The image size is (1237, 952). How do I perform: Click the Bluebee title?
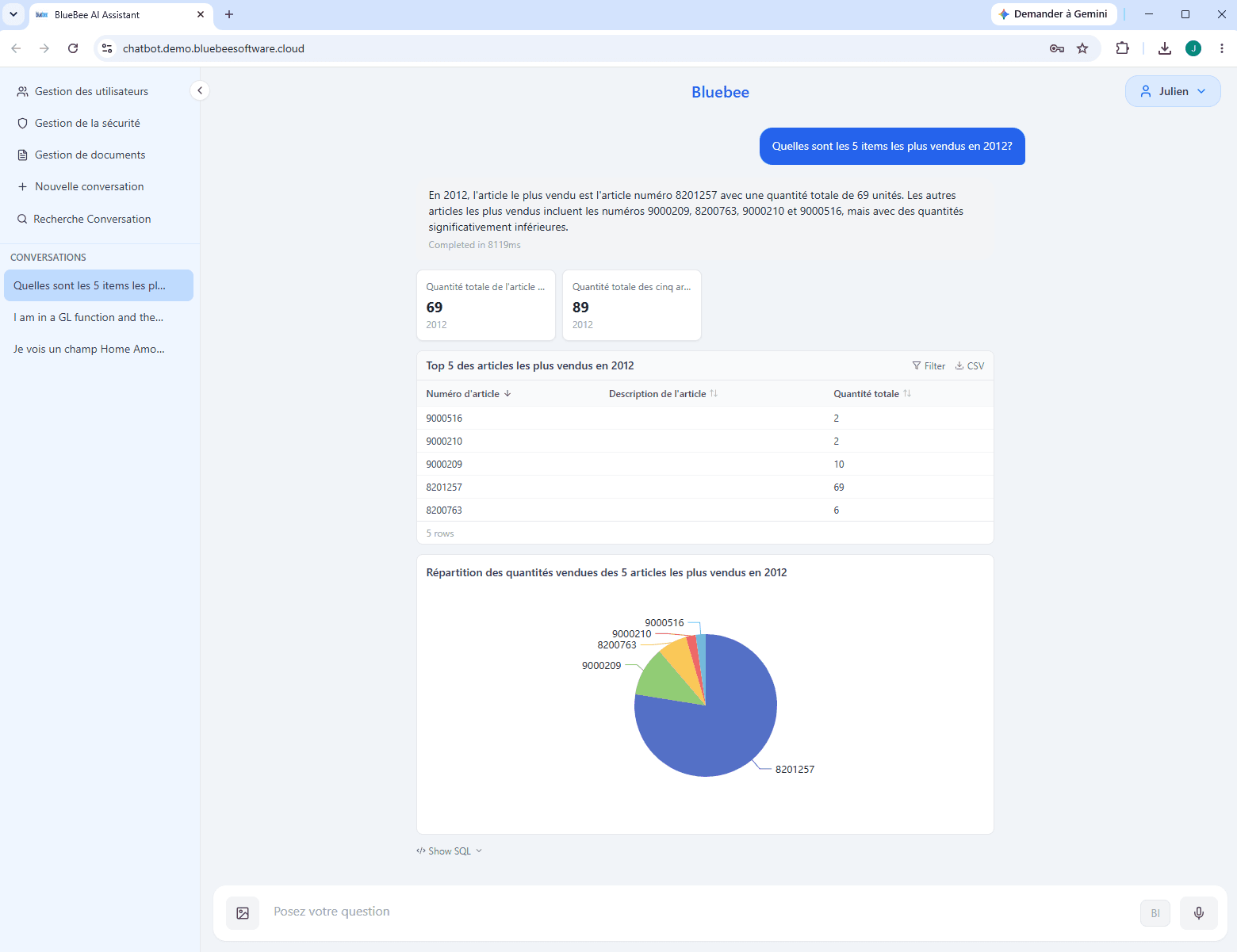pyautogui.click(x=720, y=92)
